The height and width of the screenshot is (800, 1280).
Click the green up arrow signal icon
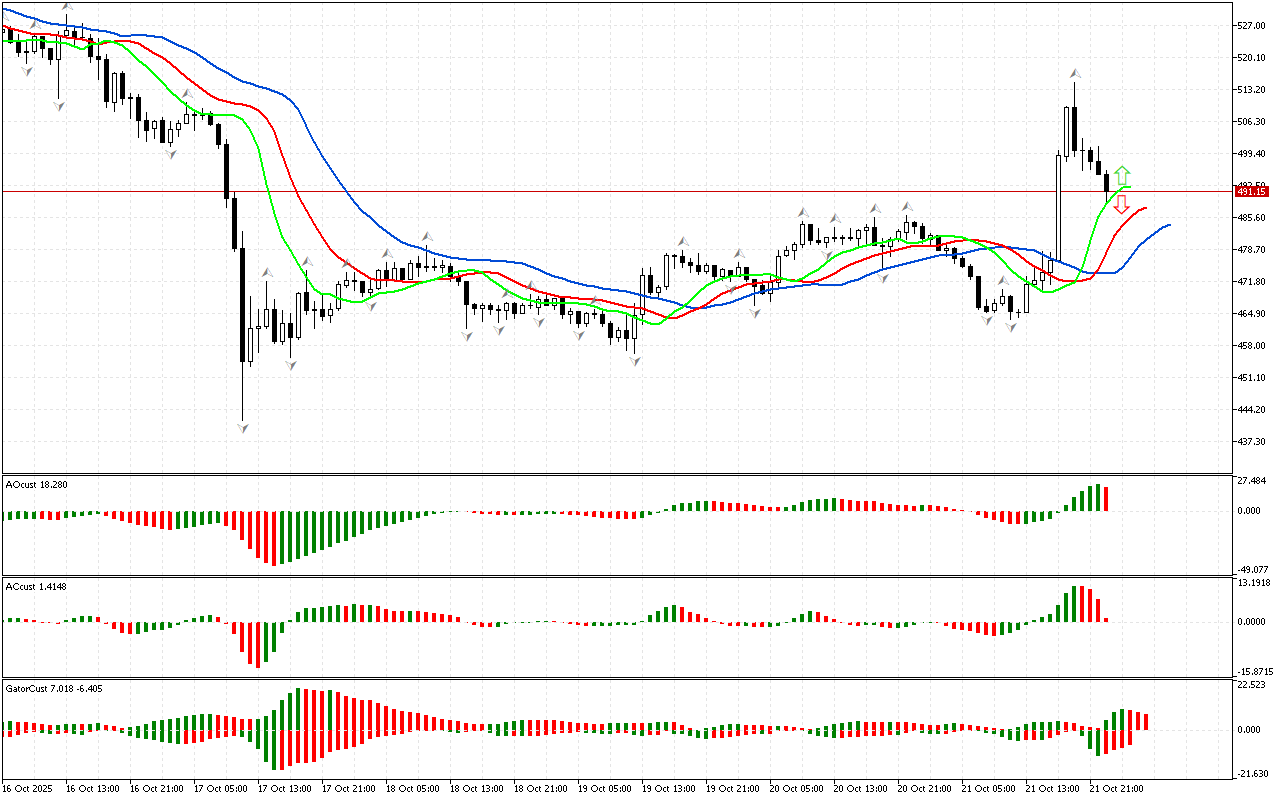1123,175
